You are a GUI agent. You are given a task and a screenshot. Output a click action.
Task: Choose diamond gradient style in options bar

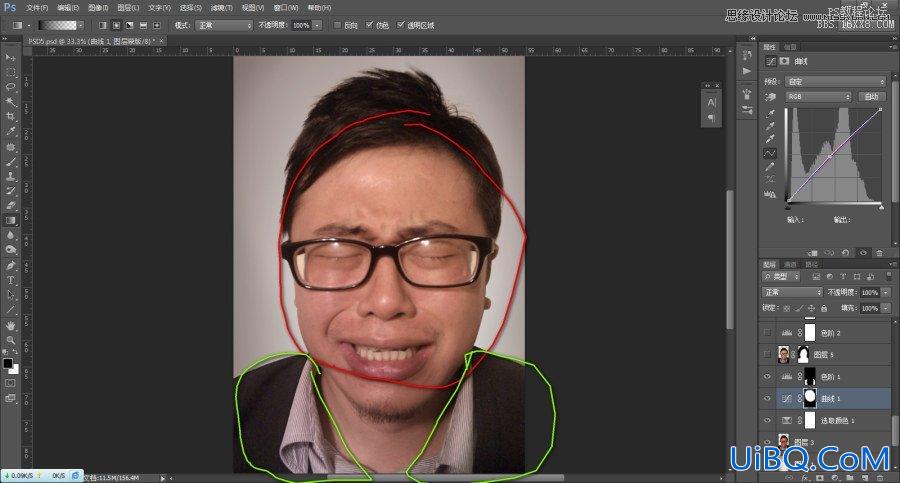tap(156, 25)
